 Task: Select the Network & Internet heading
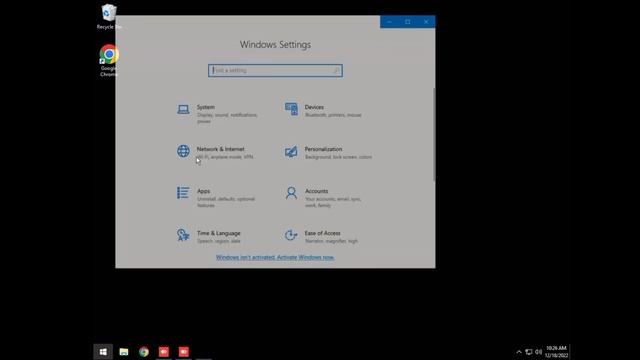[220, 149]
